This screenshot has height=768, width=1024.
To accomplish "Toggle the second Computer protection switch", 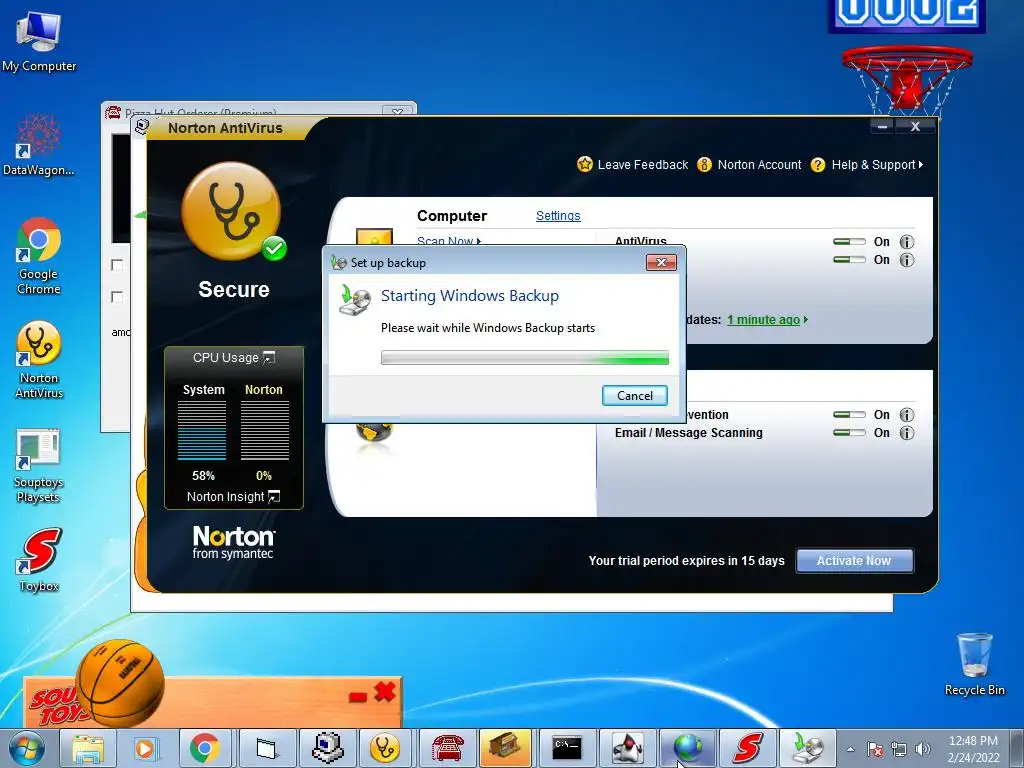I will [849, 260].
